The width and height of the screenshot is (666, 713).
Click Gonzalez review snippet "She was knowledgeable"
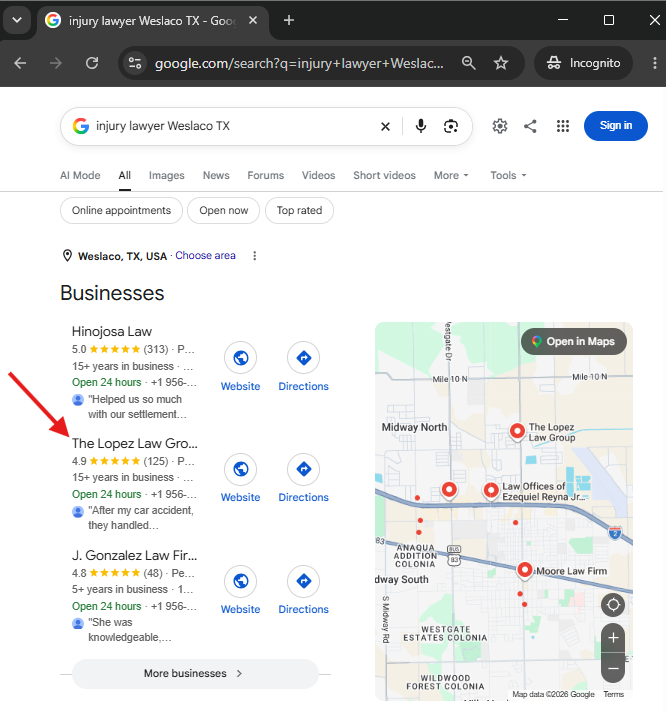(x=130, y=630)
